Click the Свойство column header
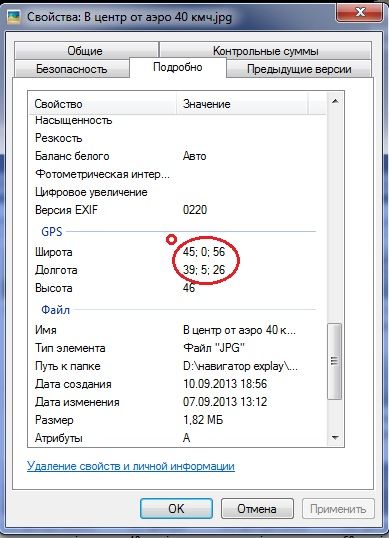The height and width of the screenshot is (538, 389). coord(102,104)
